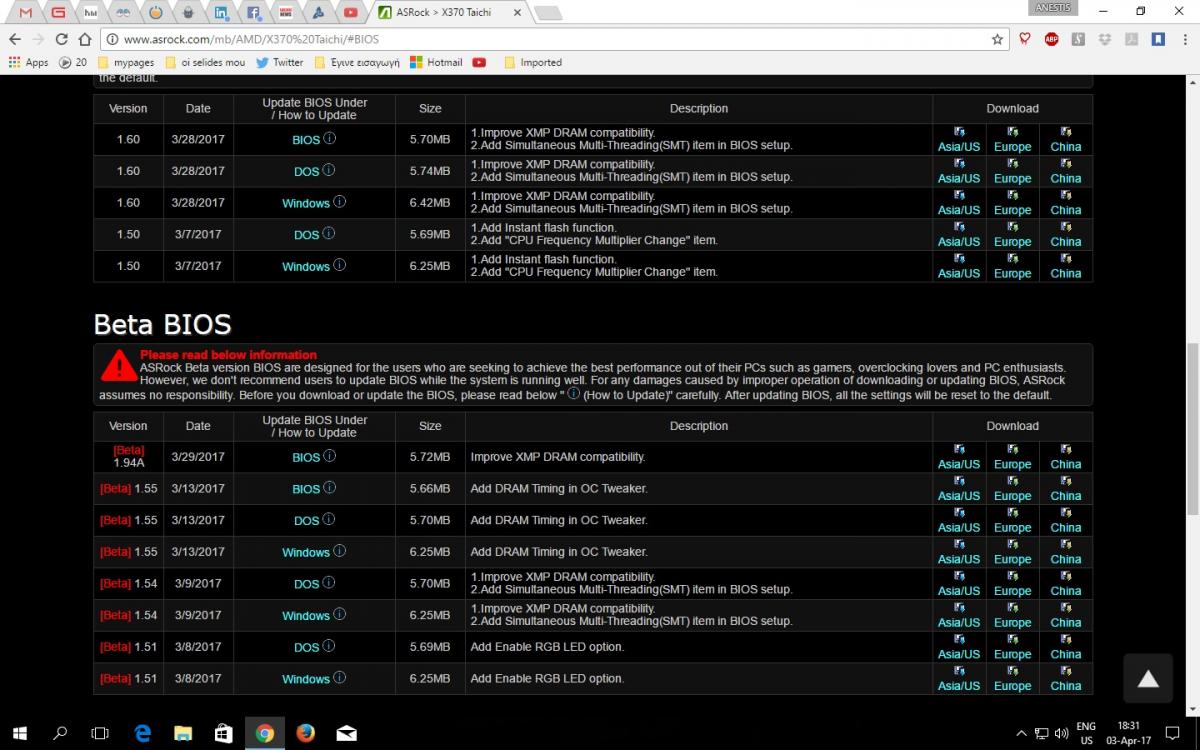Click the address bar URL field
The image size is (1200, 750).
click(550, 39)
